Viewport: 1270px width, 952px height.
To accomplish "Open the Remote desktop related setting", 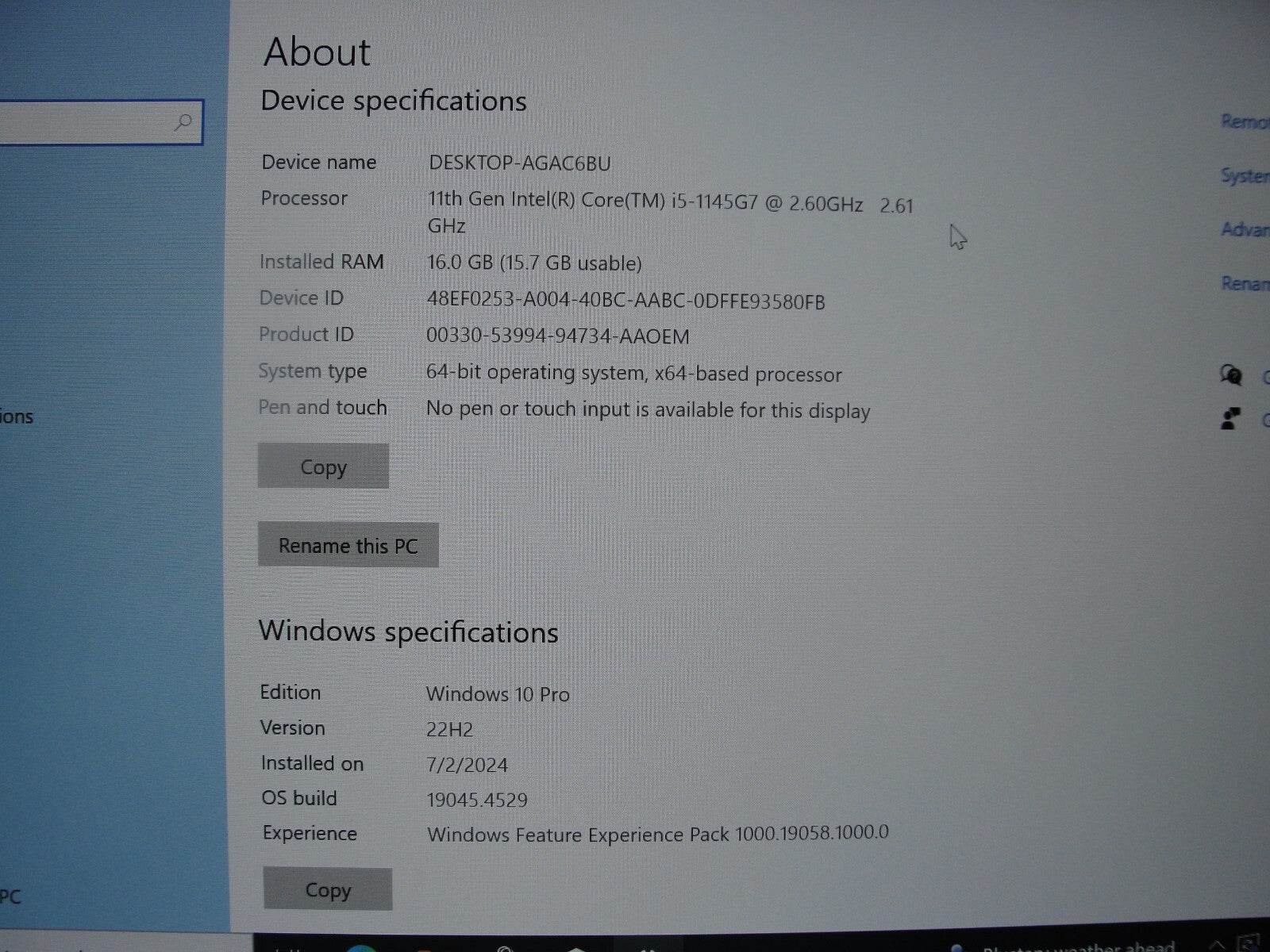I will 1246,121.
